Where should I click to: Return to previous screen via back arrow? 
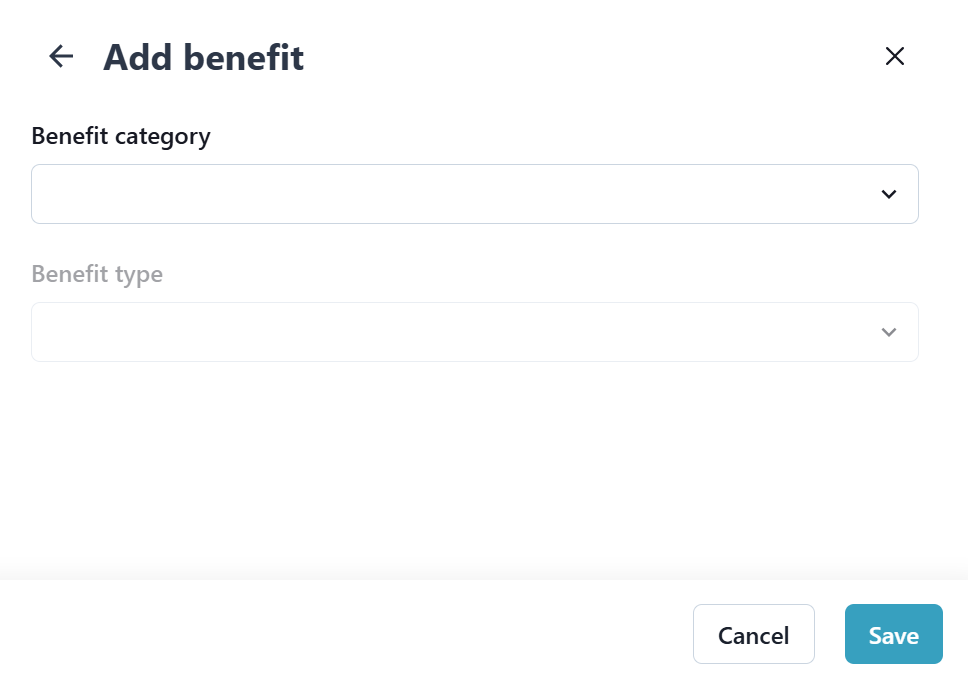[62, 56]
